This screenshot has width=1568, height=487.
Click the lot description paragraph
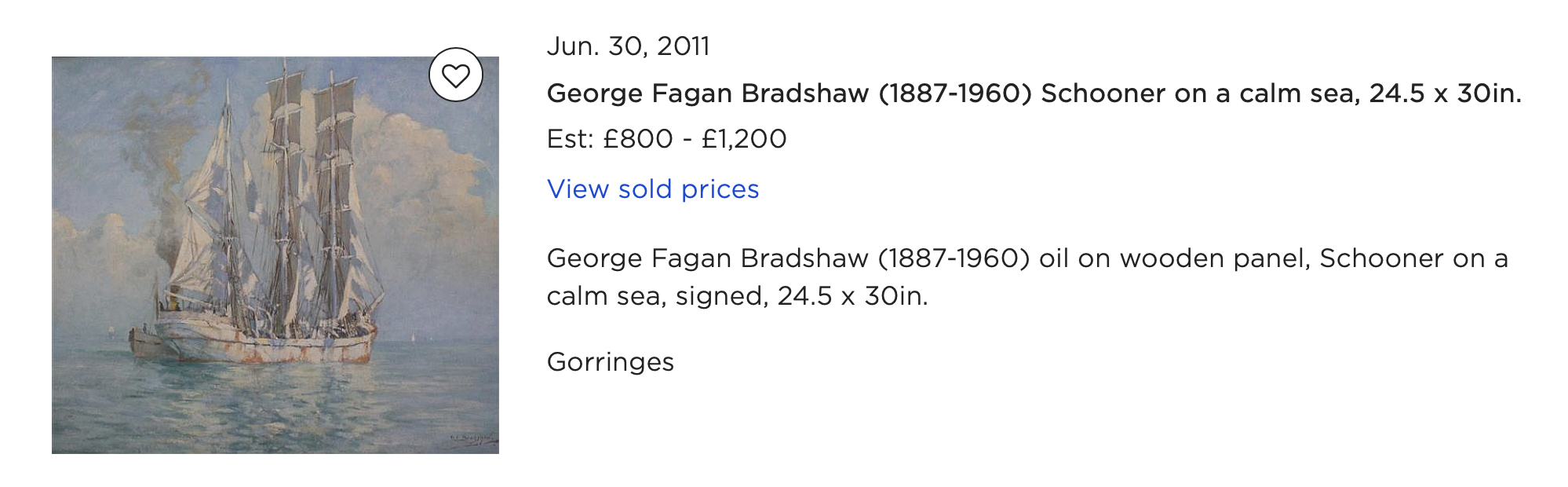tap(1027, 277)
